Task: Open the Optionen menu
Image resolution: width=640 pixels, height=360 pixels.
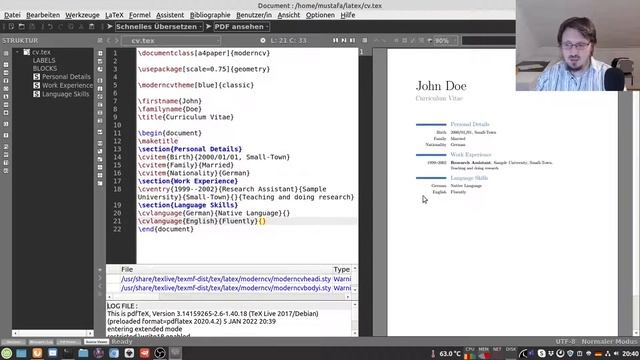Action: [320, 15]
